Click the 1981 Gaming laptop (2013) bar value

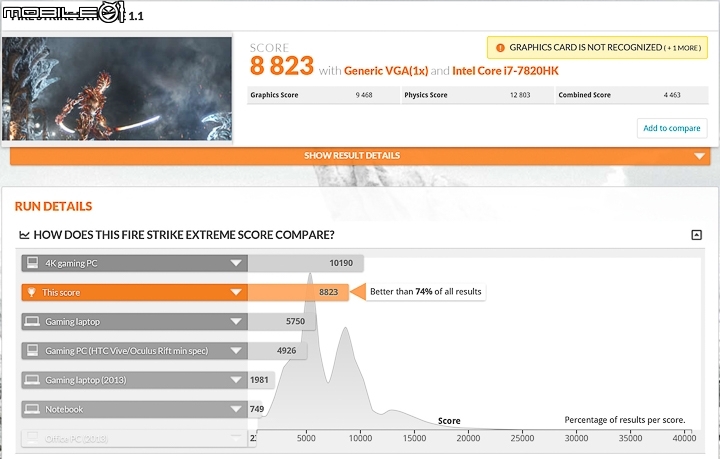tap(259, 380)
